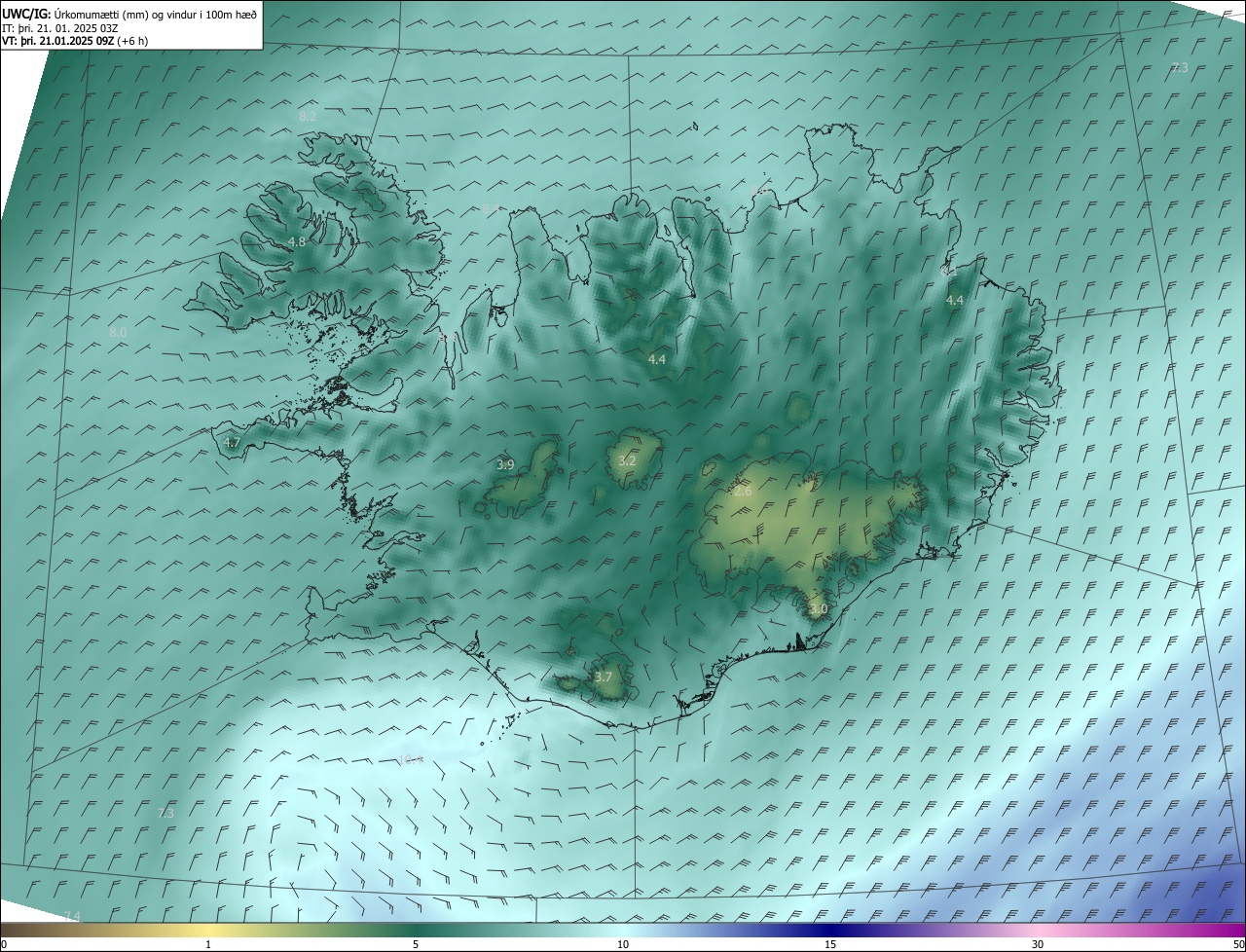The height and width of the screenshot is (952, 1246).
Task: Click the 4.7 value on the Snæfellsnes peninsula
Action: [x=232, y=443]
